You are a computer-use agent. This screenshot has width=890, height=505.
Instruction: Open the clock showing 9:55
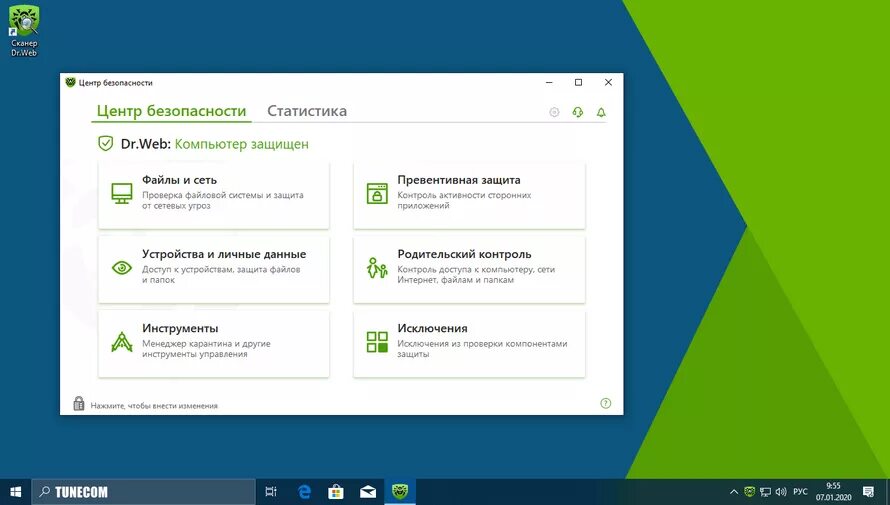tap(834, 491)
